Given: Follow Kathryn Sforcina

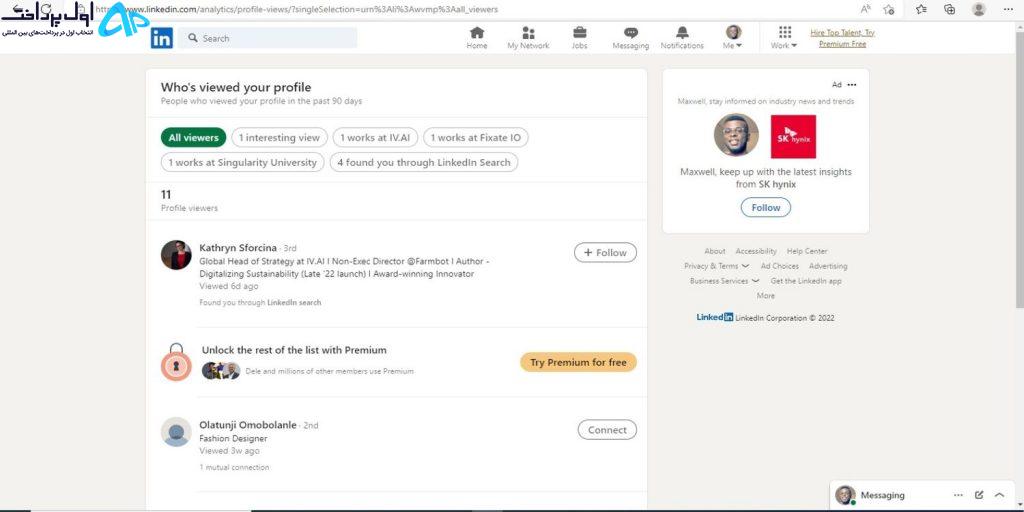Looking at the screenshot, I should coord(605,252).
